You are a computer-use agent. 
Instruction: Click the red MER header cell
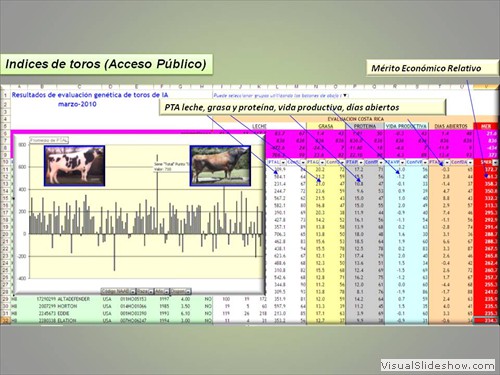(x=486, y=126)
